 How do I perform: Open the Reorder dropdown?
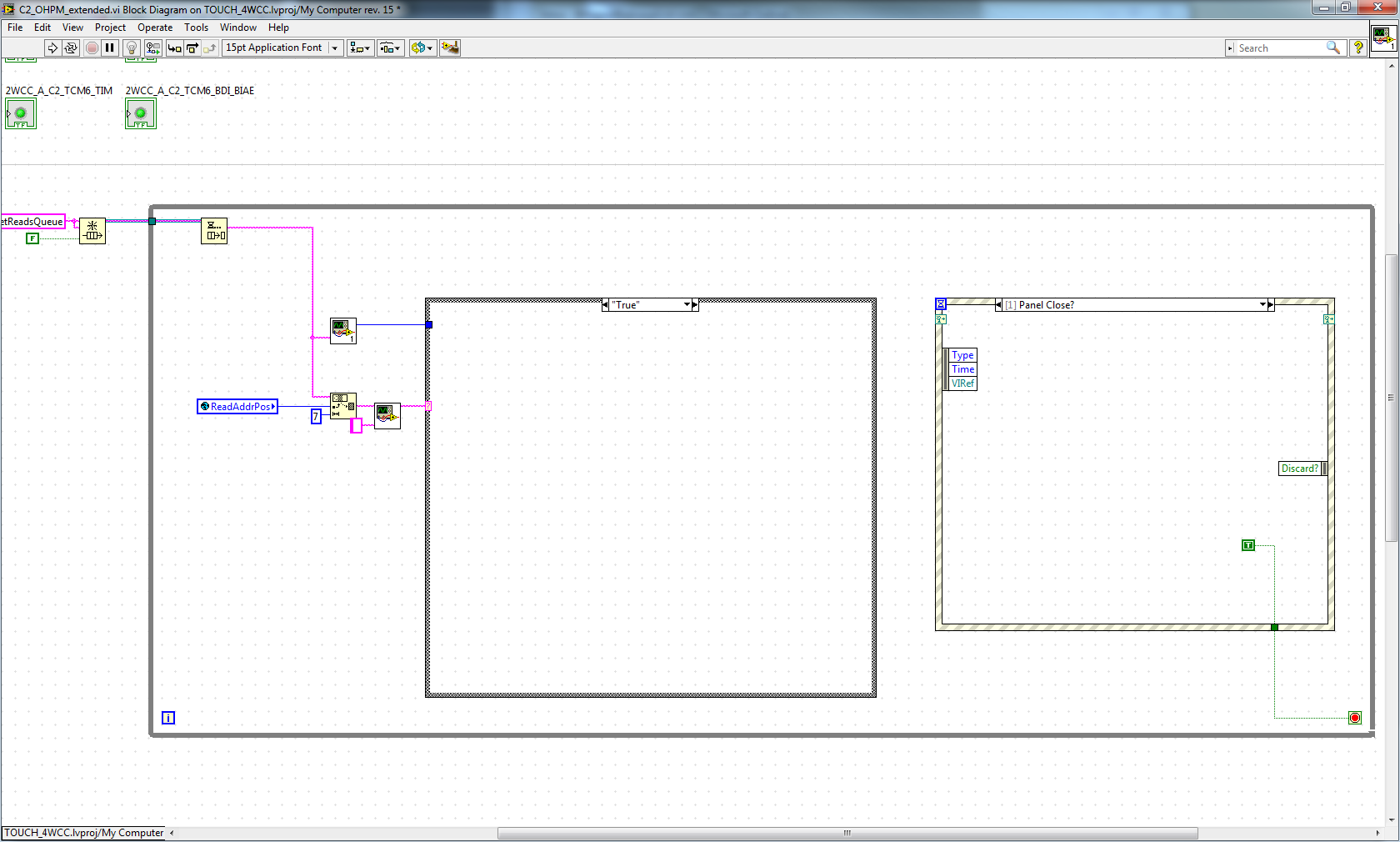click(x=422, y=48)
